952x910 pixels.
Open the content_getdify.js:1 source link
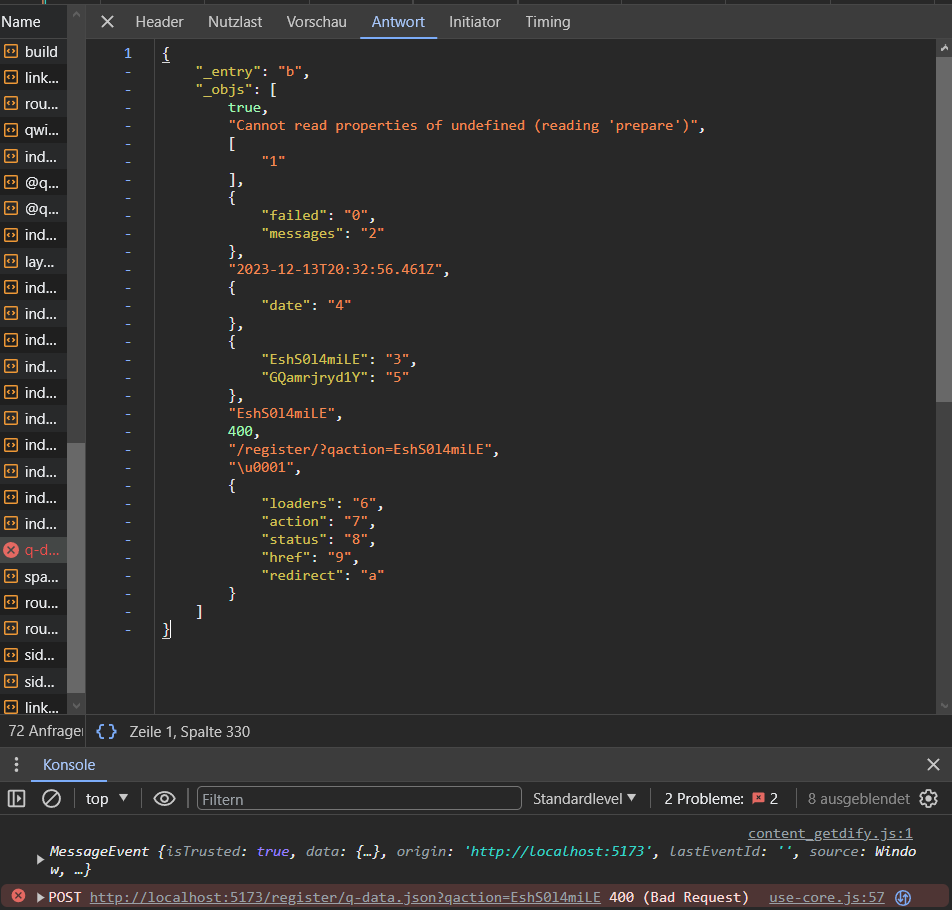[830, 833]
